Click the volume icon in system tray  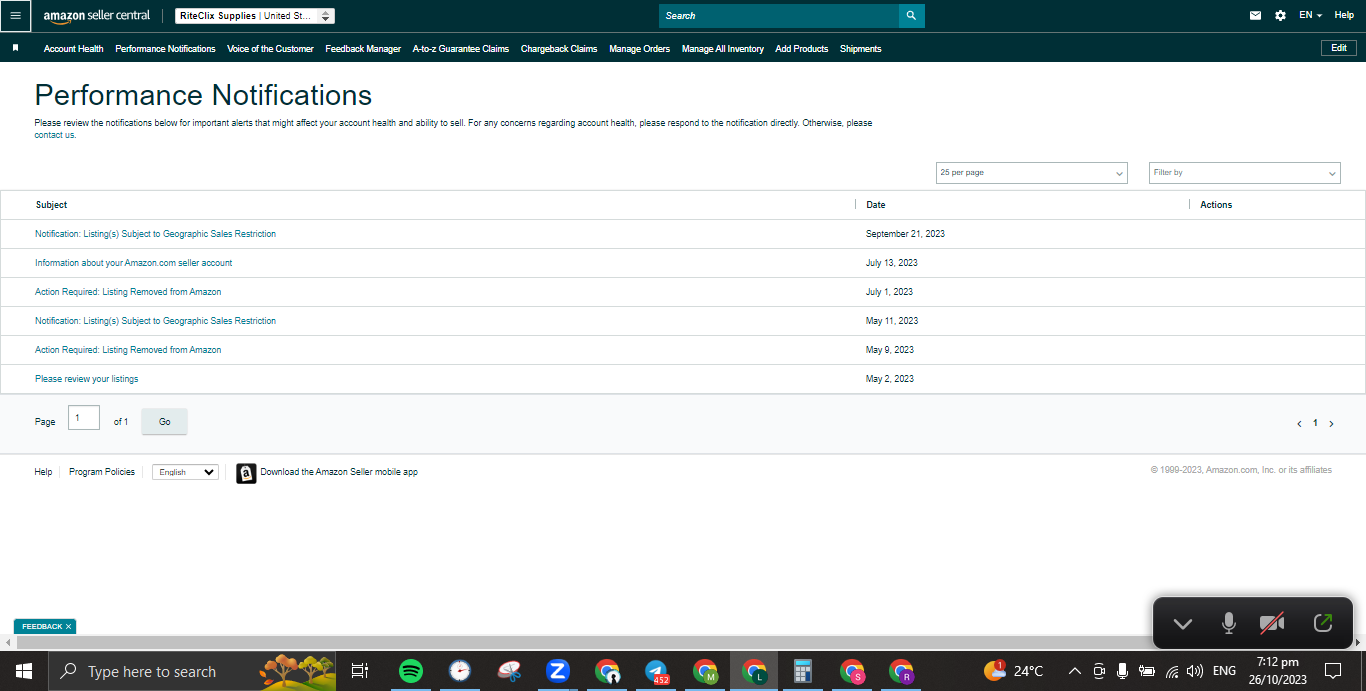pyautogui.click(x=1195, y=671)
